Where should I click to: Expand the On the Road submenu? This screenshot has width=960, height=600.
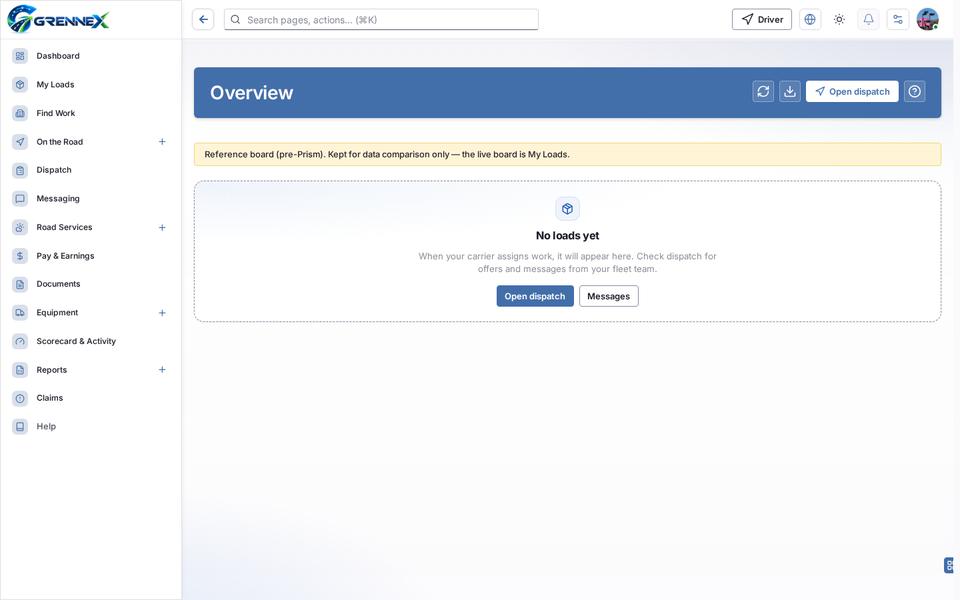(x=162, y=142)
